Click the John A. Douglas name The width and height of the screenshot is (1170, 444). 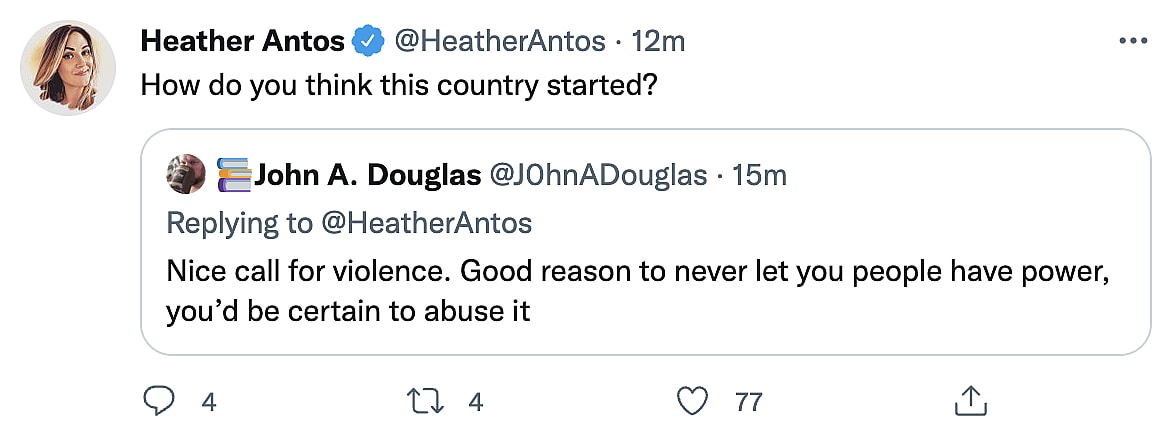tap(368, 175)
